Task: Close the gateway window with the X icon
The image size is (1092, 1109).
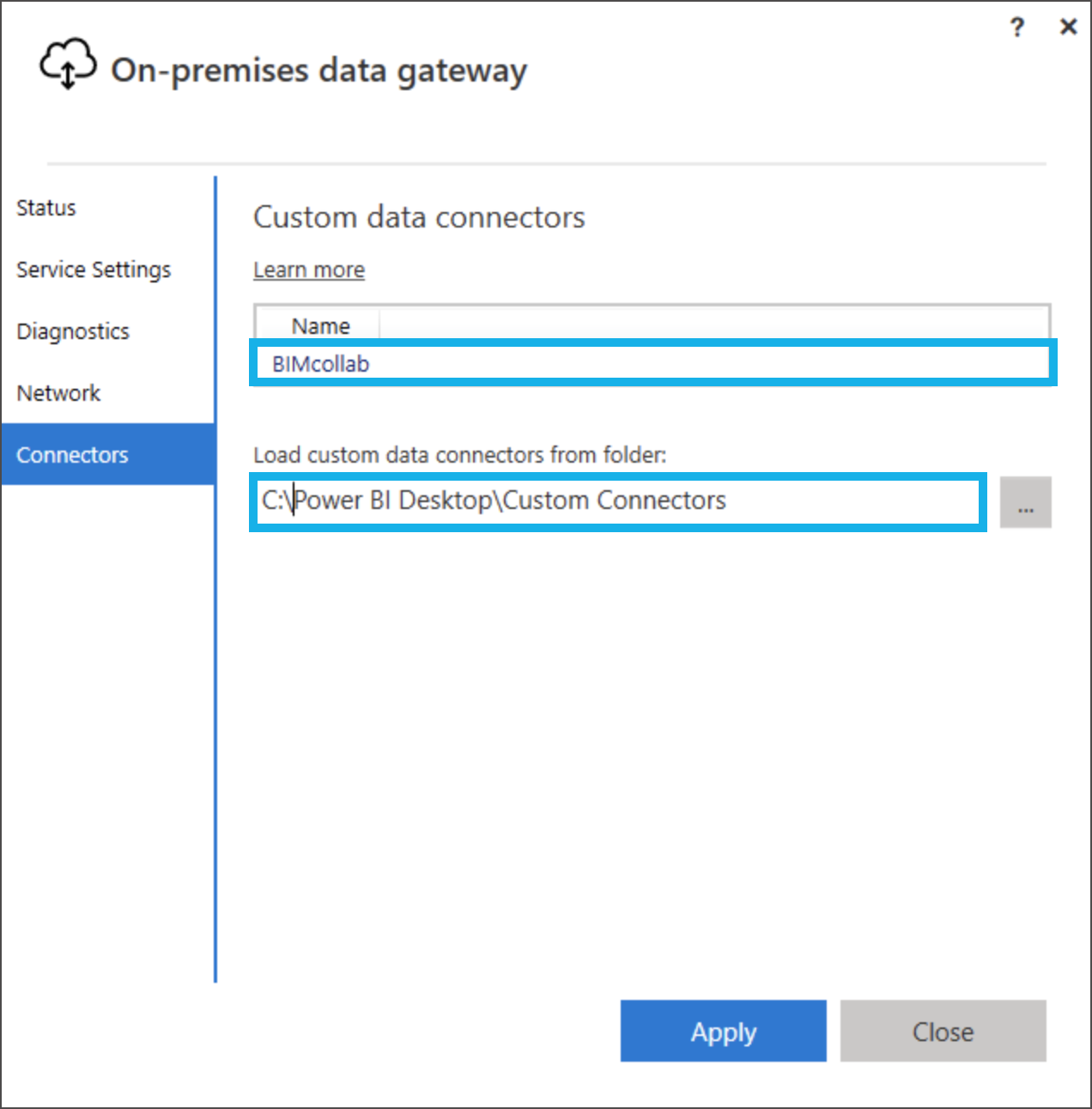Action: click(x=1068, y=27)
